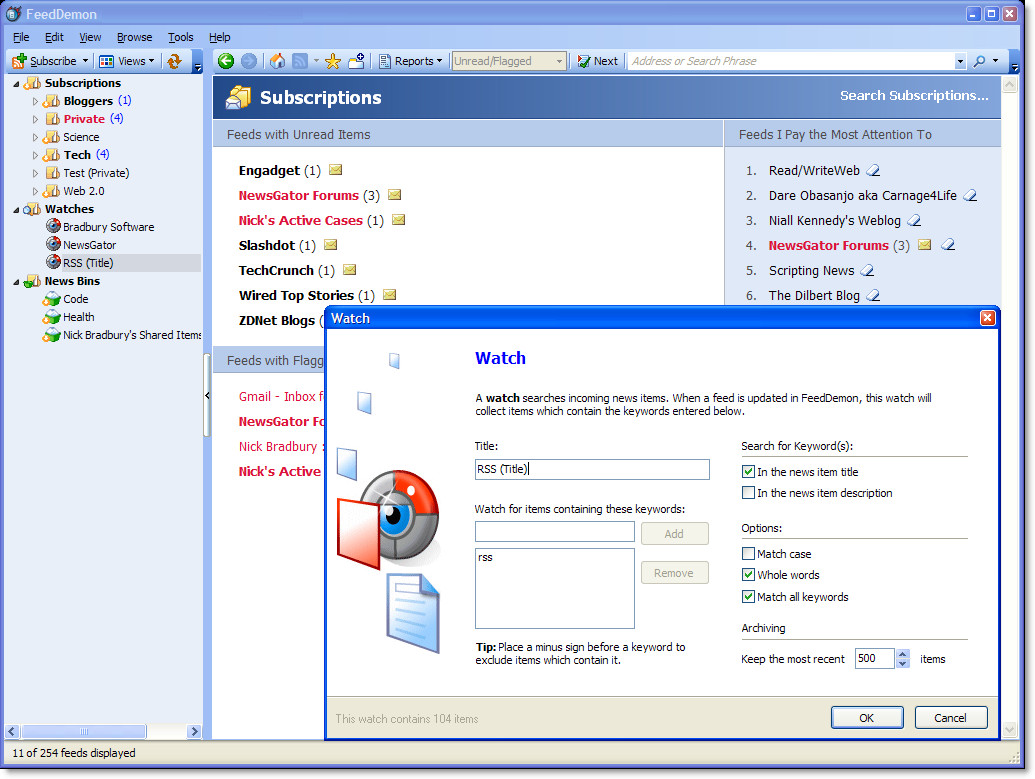Click the Health news bin icon
The height and width of the screenshot is (779, 1035).
point(51,317)
